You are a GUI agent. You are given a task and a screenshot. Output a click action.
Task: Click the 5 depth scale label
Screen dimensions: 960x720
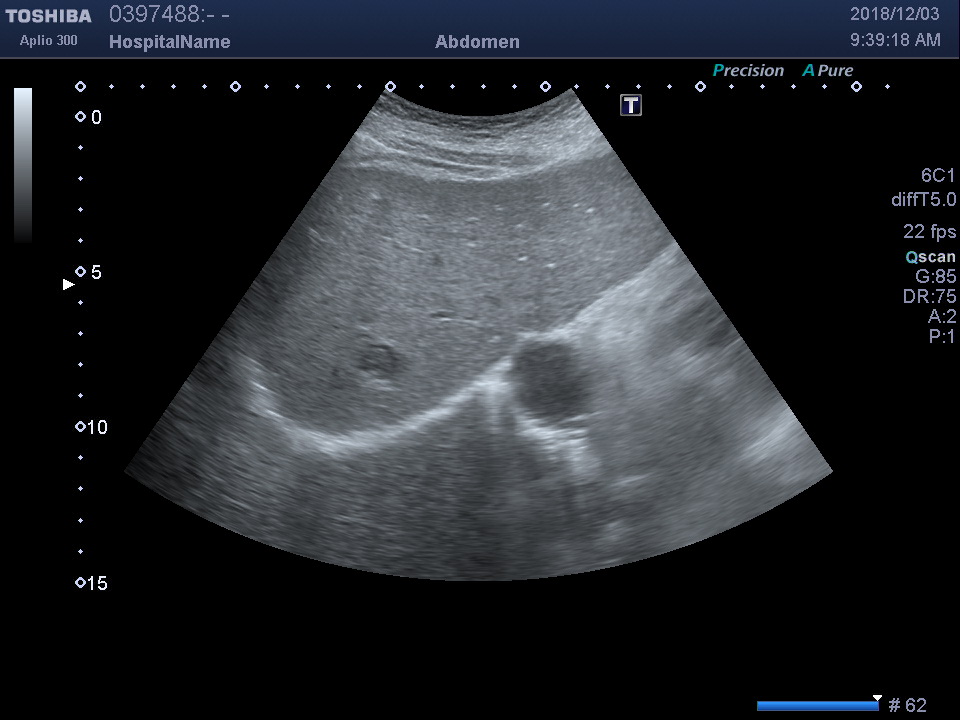tap(96, 272)
